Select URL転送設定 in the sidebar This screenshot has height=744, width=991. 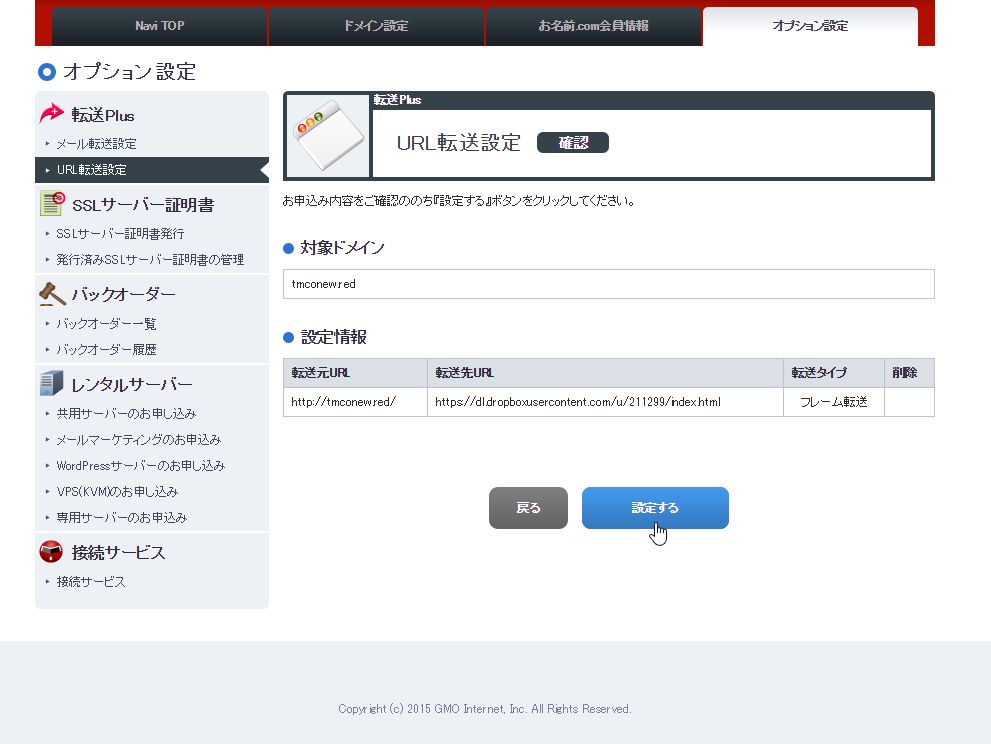[x=152, y=170]
